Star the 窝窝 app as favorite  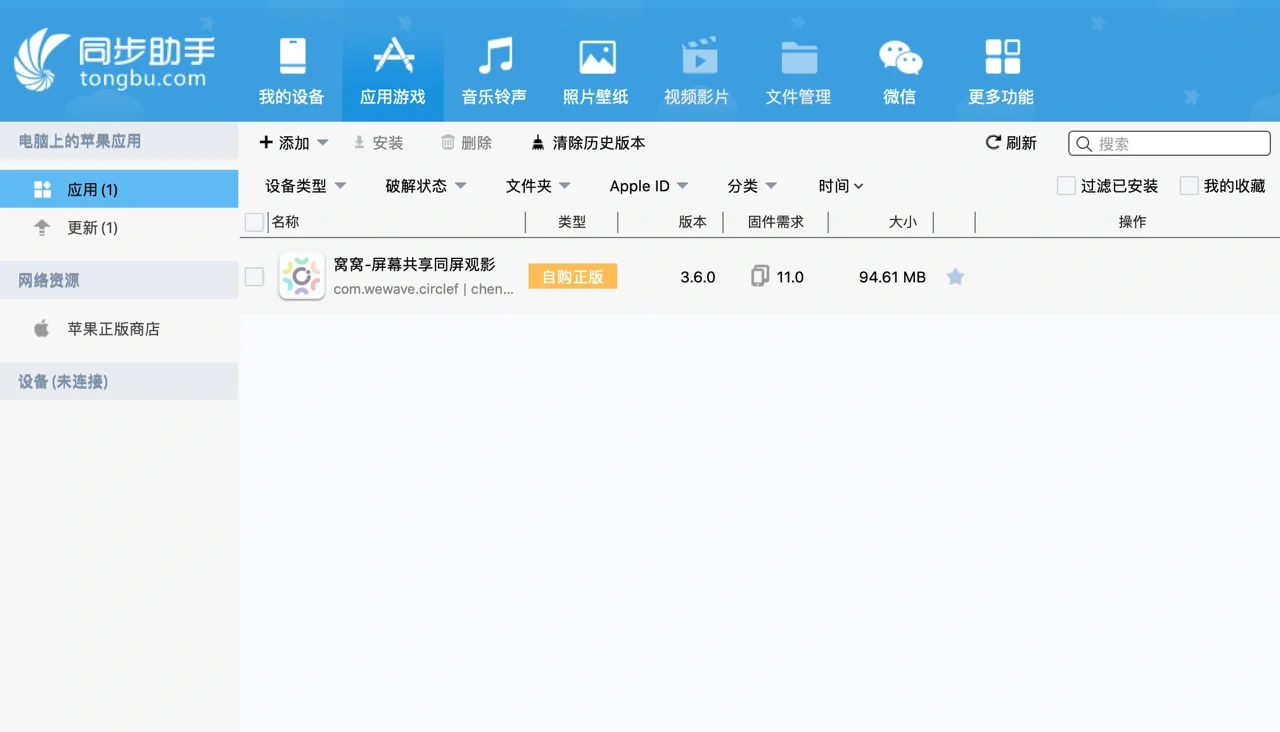pos(955,277)
